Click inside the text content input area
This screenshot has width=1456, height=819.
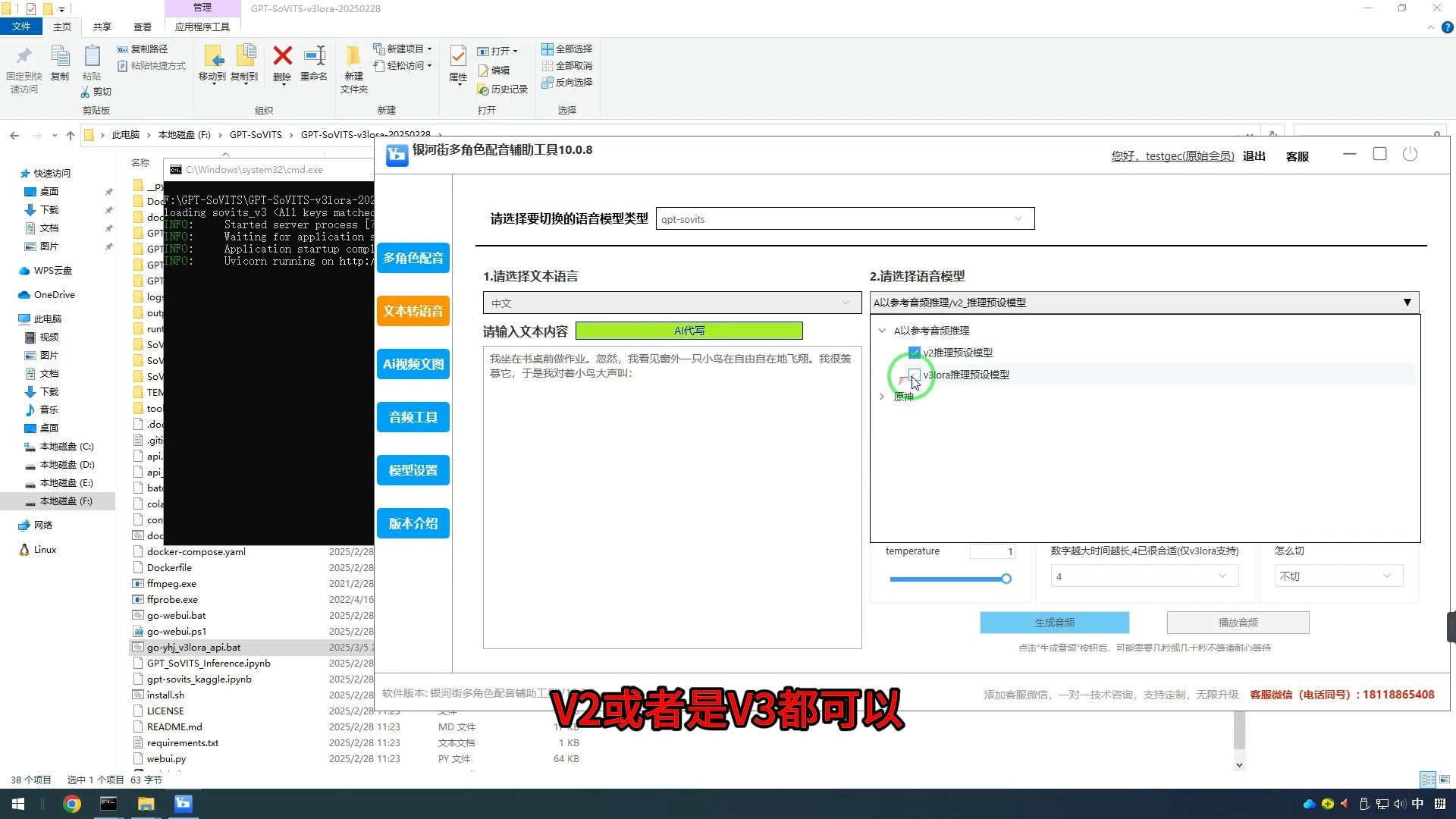click(672, 497)
